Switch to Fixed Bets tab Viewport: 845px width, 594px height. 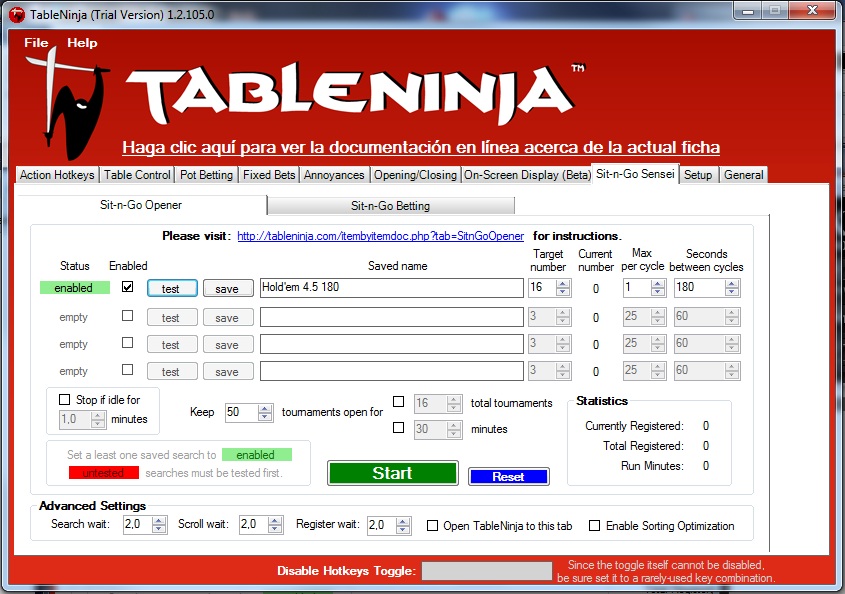pos(269,175)
